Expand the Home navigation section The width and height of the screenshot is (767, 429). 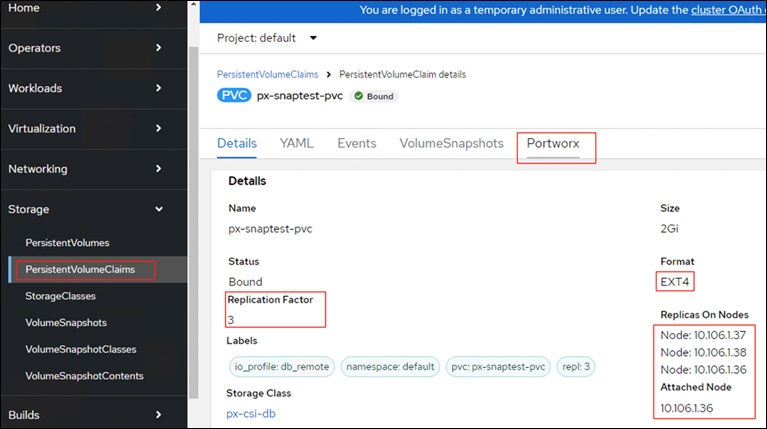coord(93,8)
